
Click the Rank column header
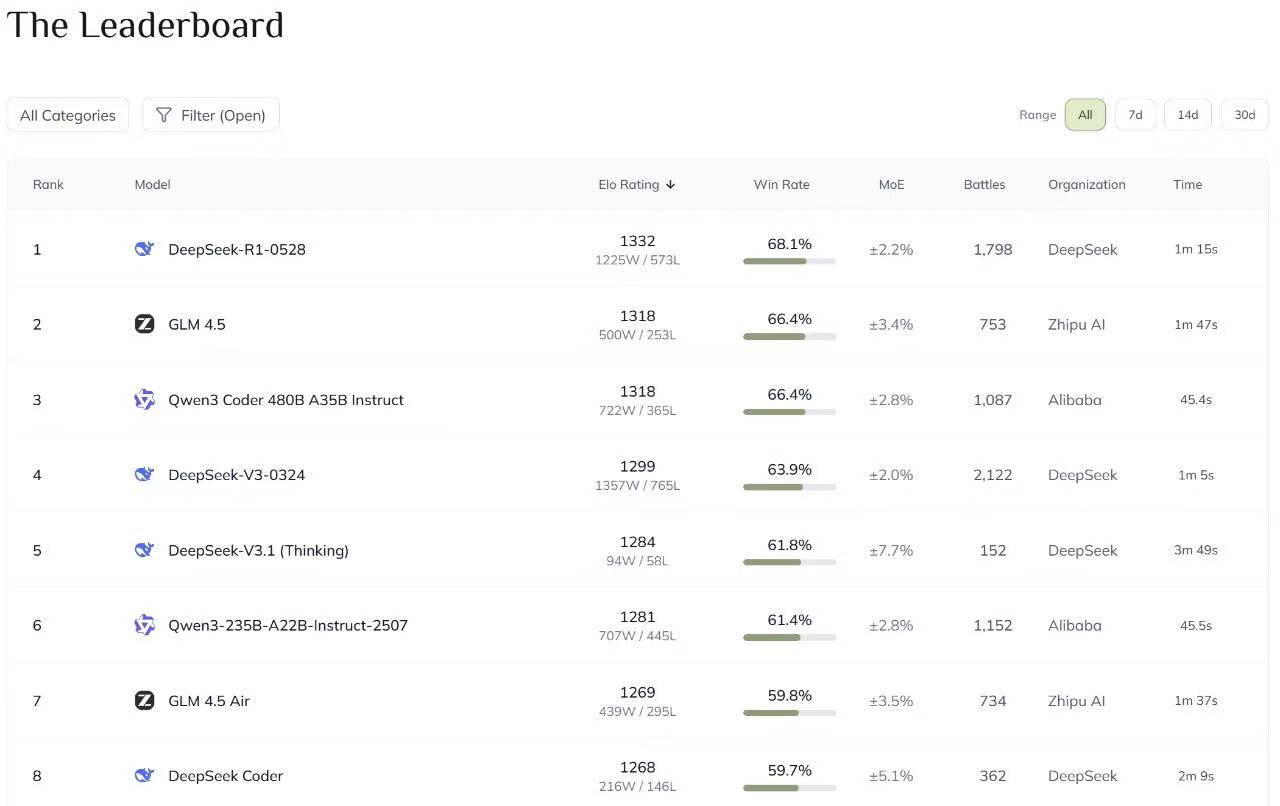[48, 184]
